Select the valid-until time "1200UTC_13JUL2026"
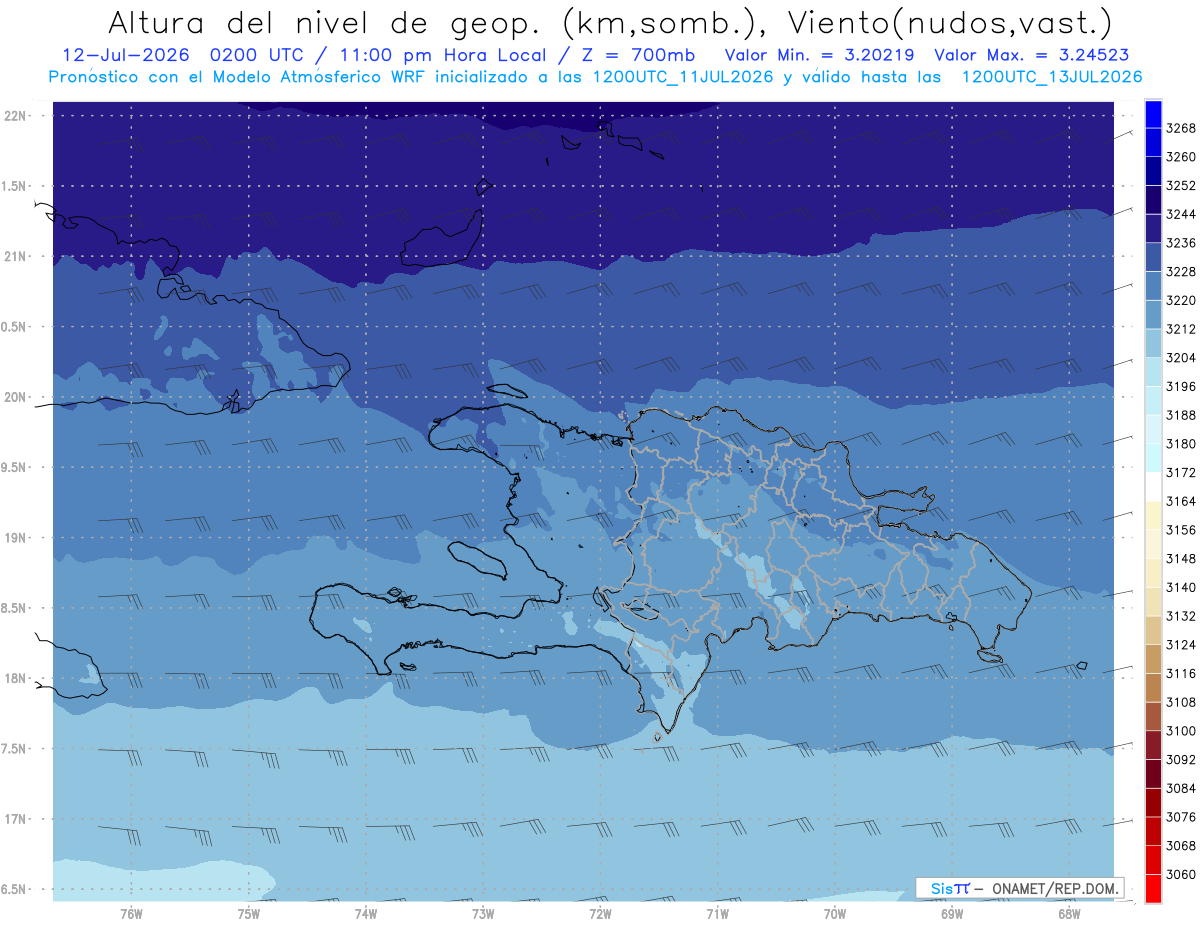 pos(1052,77)
